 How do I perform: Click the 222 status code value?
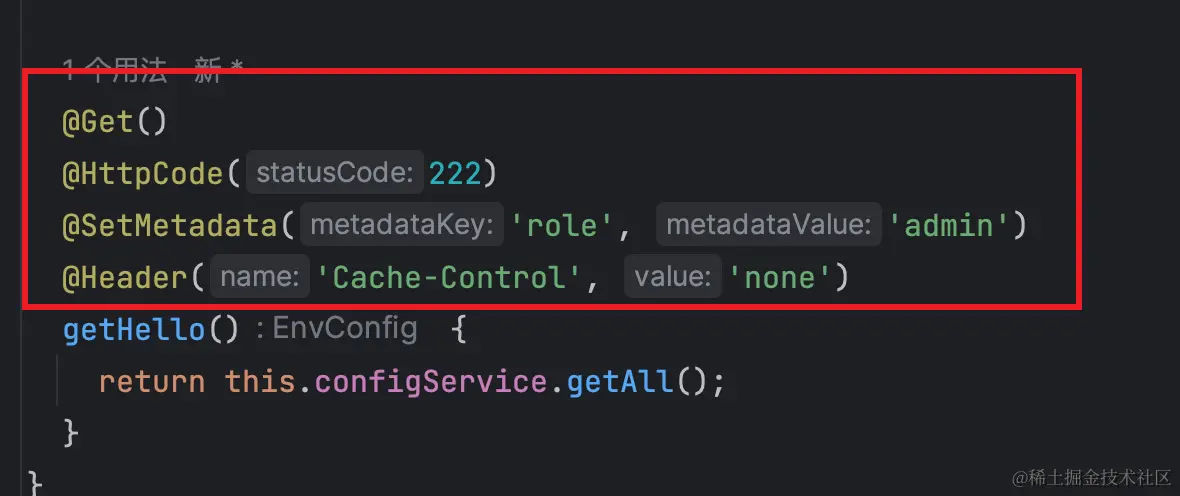pos(455,174)
